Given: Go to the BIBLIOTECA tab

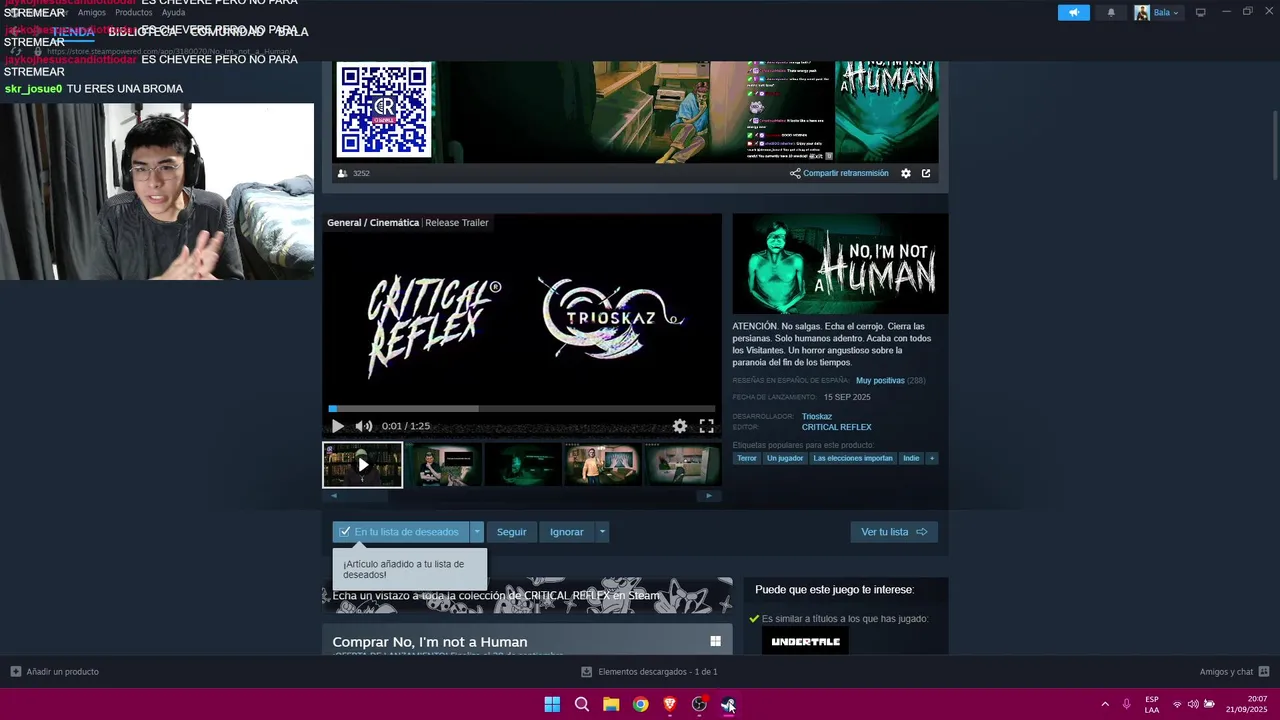Looking at the screenshot, I should 142,31.
